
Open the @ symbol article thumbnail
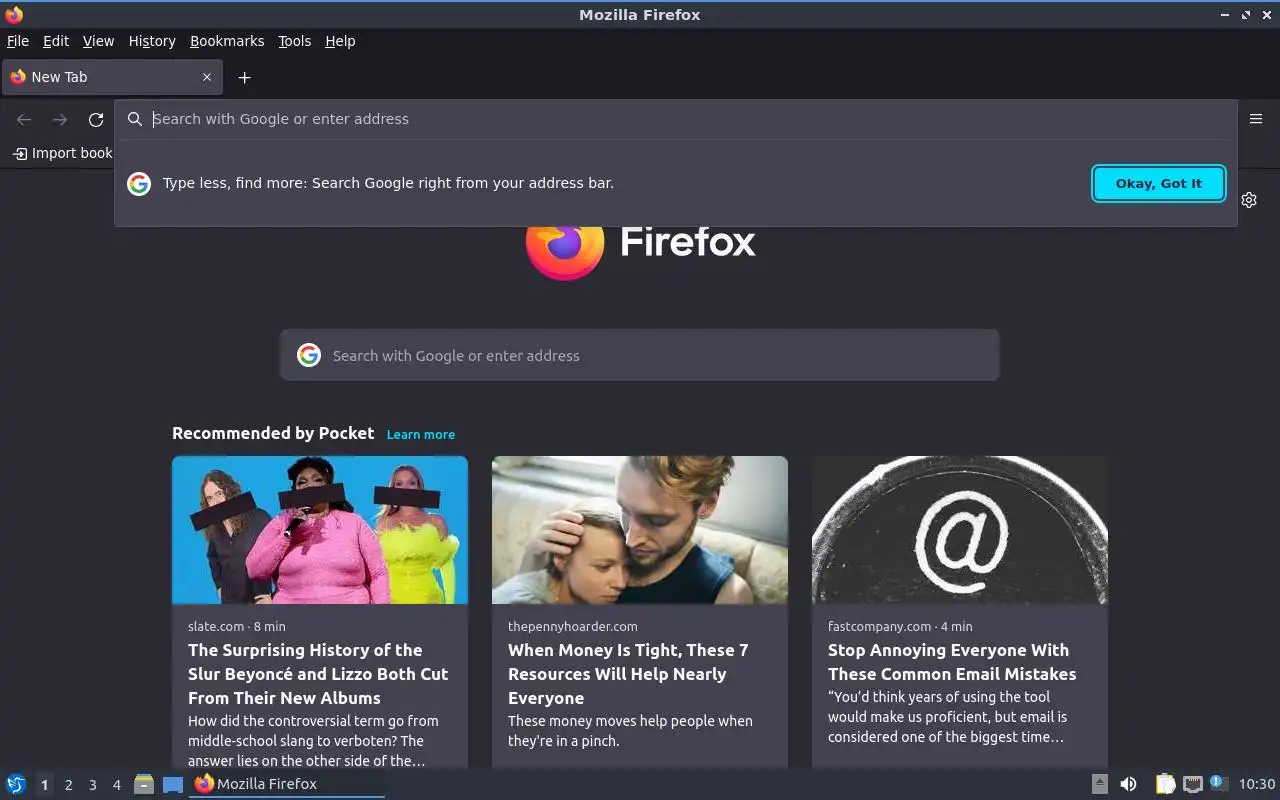click(960, 530)
